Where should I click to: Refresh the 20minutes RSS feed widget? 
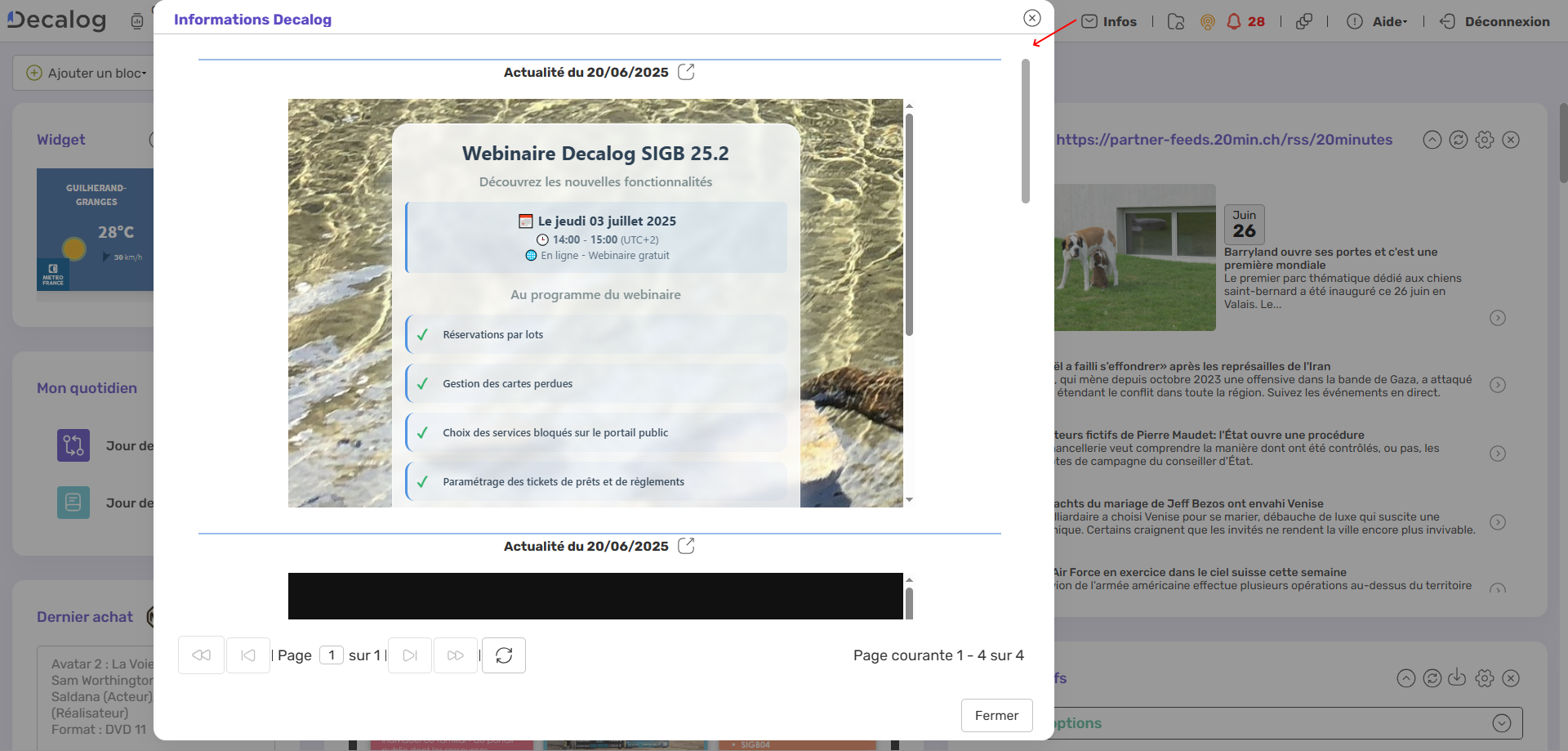tap(1459, 140)
